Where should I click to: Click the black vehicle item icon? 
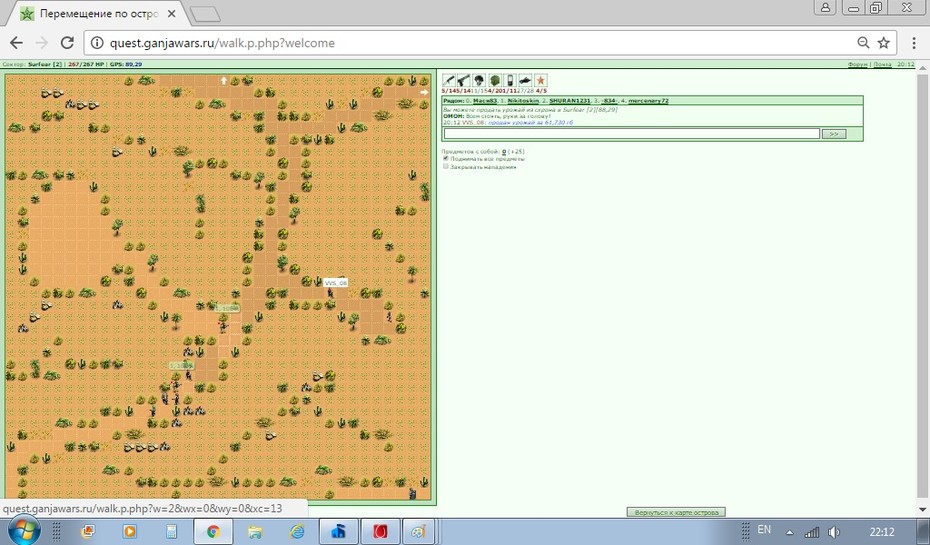(x=525, y=80)
